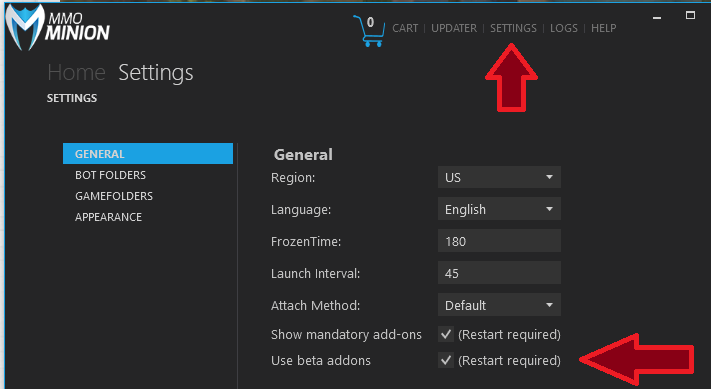
Task: Expand the Attach Method dropdown
Action: click(499, 305)
